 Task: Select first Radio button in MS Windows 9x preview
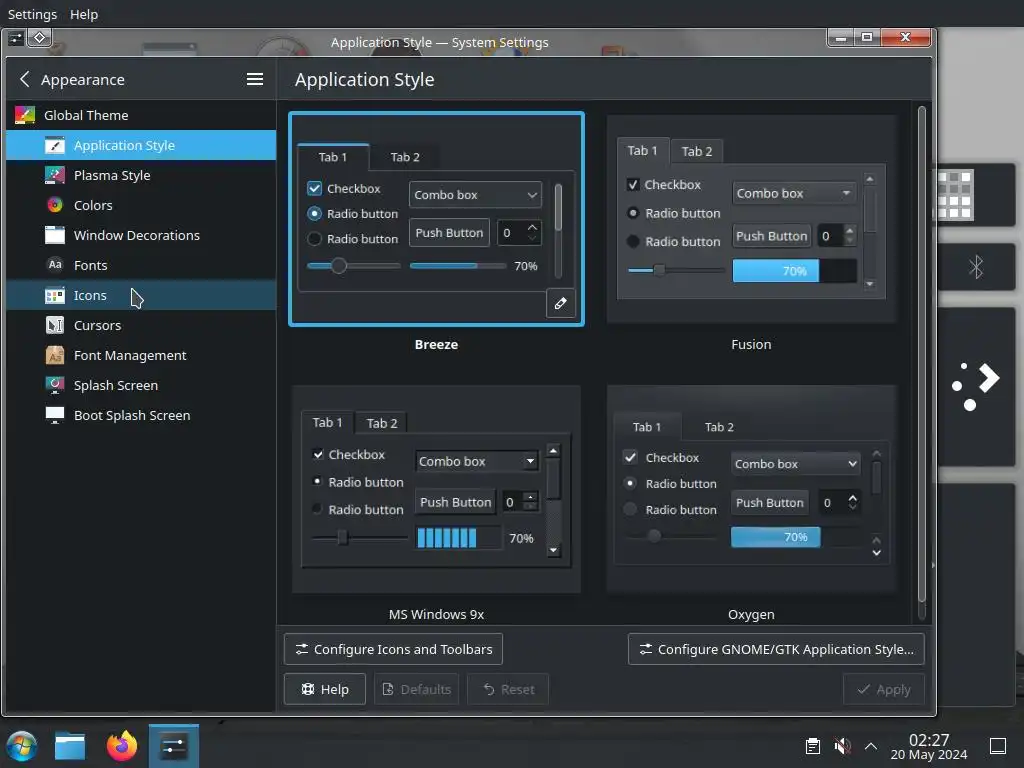(x=317, y=482)
